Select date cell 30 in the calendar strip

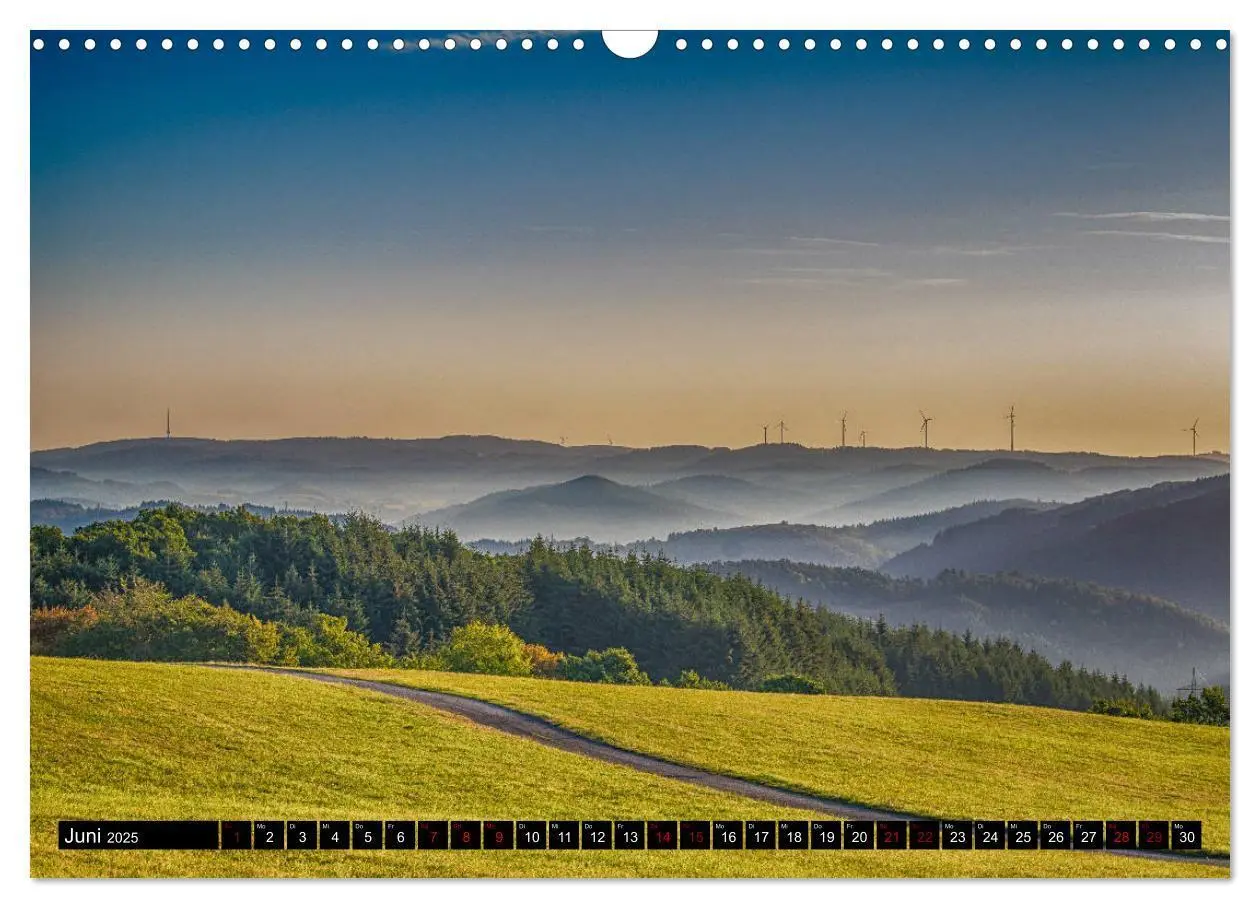click(x=1186, y=836)
